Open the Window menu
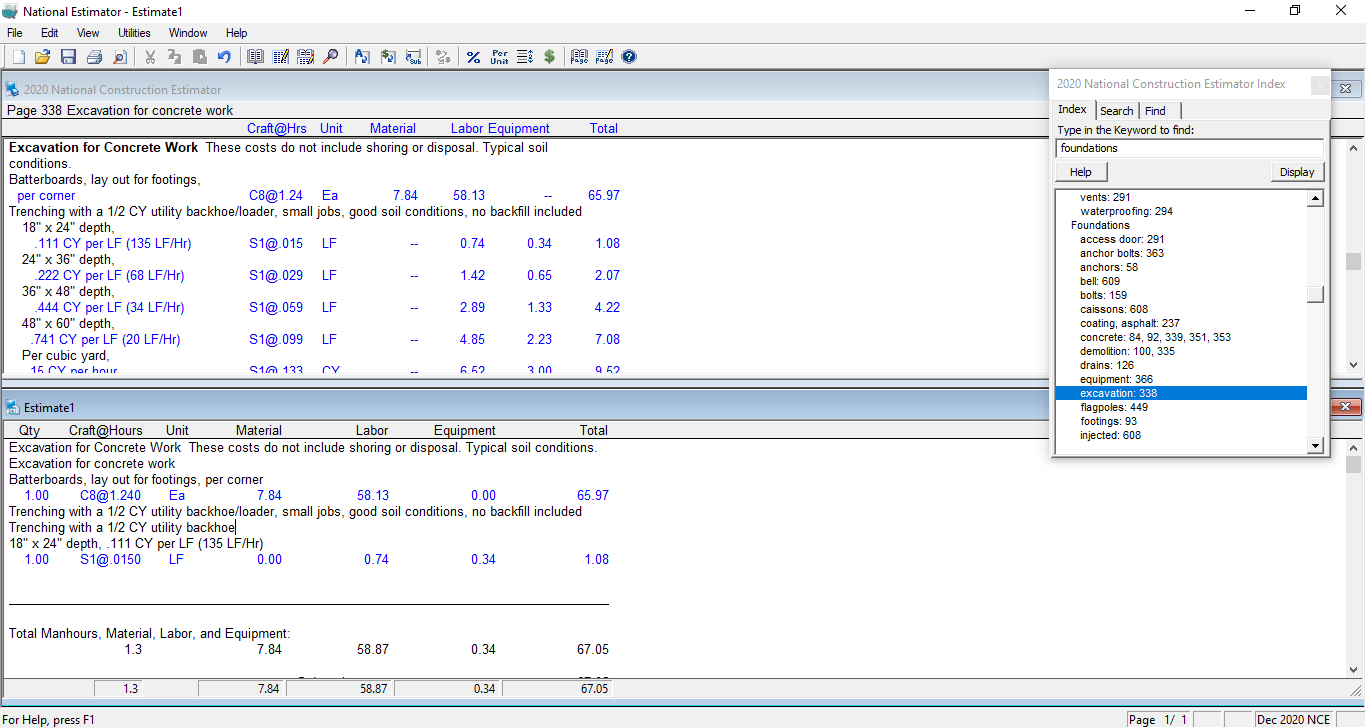The image size is (1366, 728). 188,33
